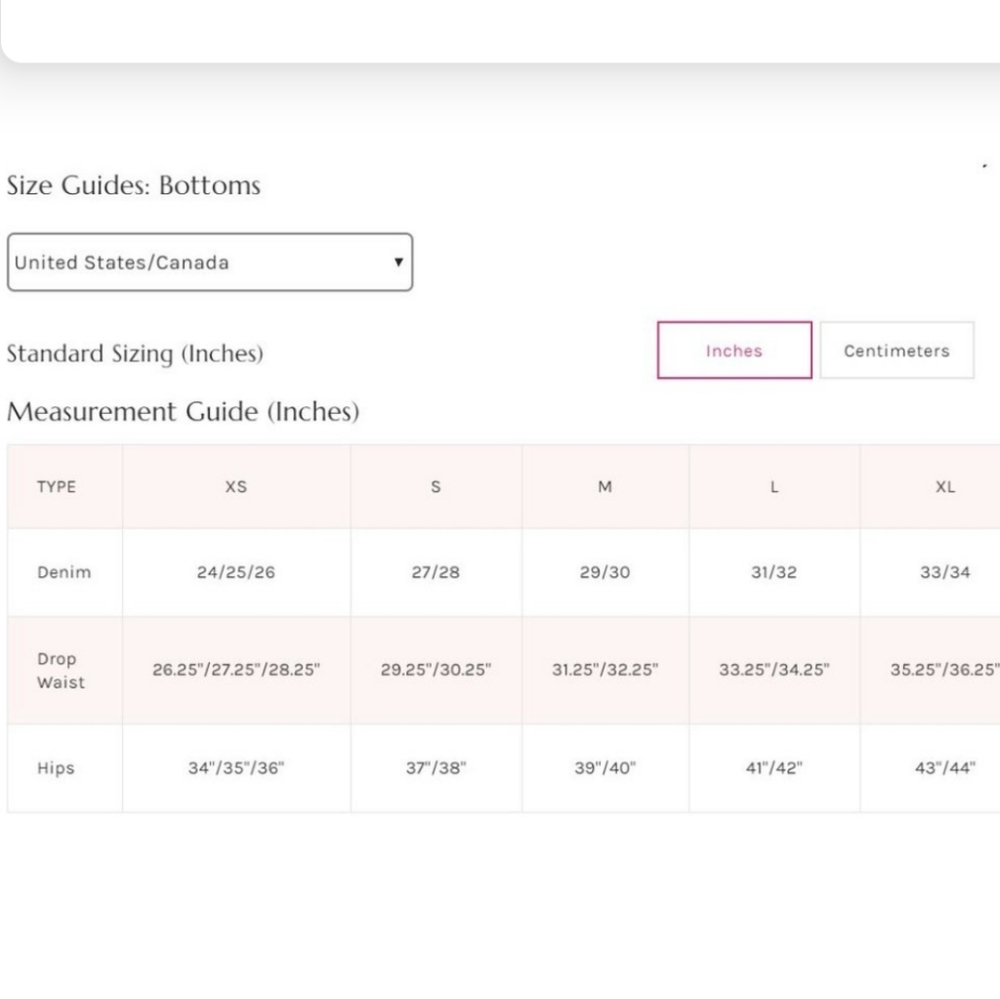The width and height of the screenshot is (1000, 999).
Task: Switch units to Inches
Action: (734, 350)
